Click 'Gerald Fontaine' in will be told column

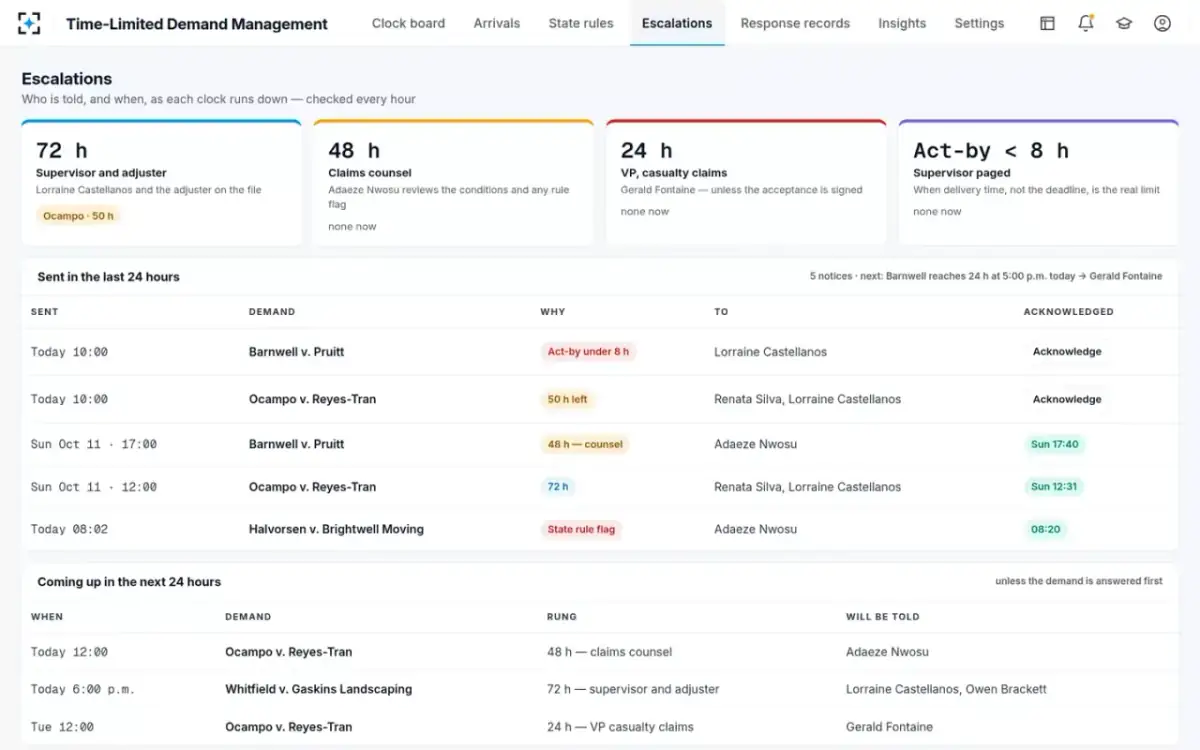889,727
